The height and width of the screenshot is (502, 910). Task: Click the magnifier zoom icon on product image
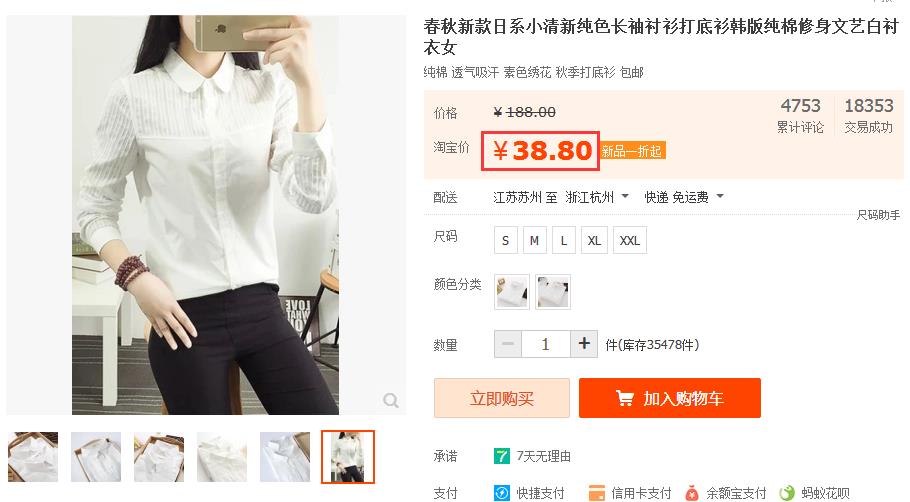coord(391,400)
